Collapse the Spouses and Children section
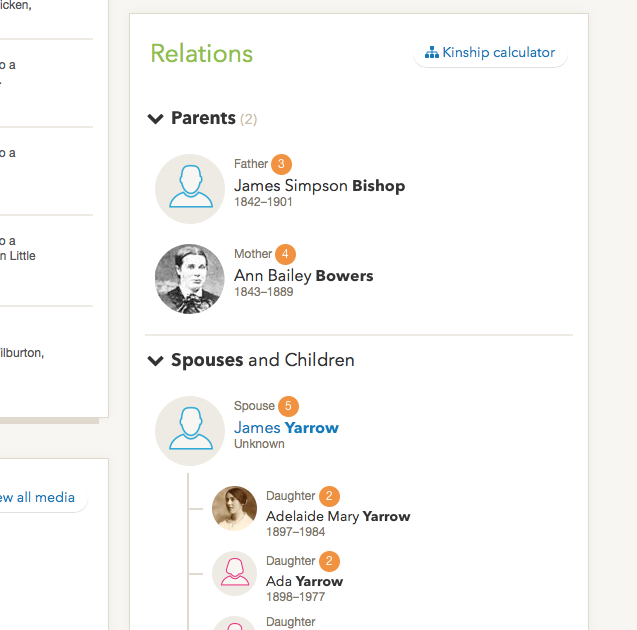Viewport: 637px width, 630px height. point(156,361)
